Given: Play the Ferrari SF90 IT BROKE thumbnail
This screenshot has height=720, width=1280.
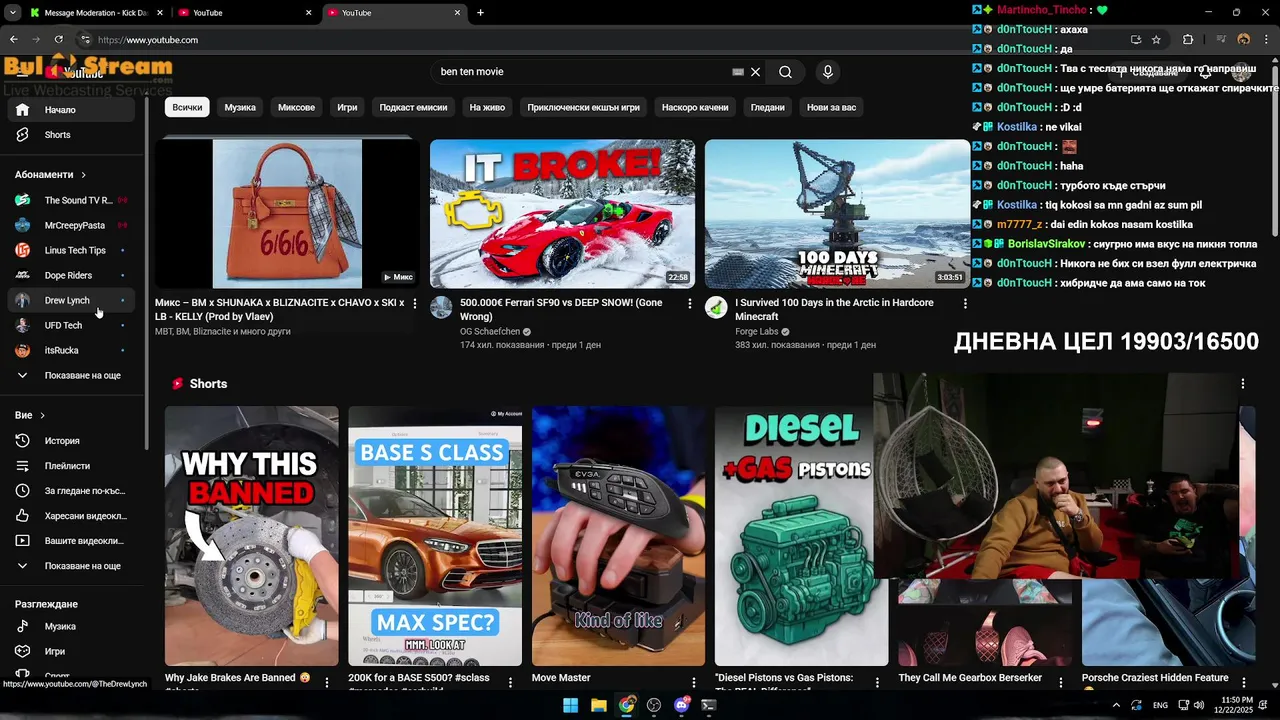Looking at the screenshot, I should pos(562,214).
